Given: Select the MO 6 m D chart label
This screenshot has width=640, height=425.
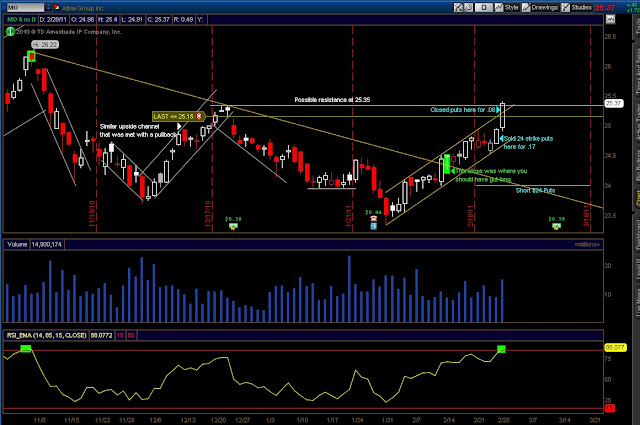Looking at the screenshot, I should point(21,20).
